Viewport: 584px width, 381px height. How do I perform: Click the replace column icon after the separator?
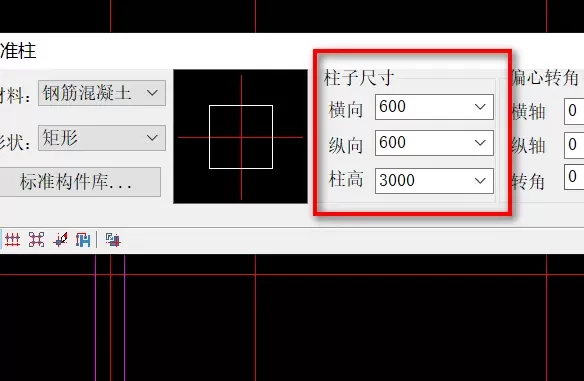point(113,240)
